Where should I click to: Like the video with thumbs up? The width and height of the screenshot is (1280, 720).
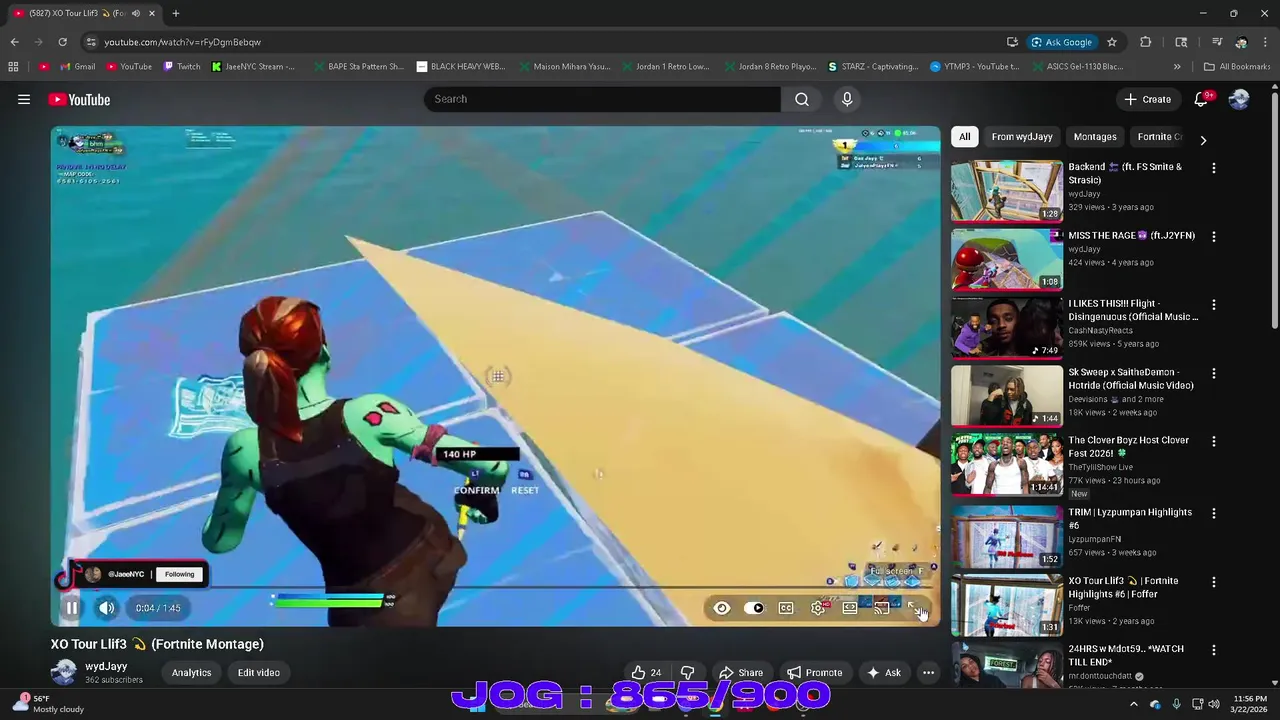point(646,673)
